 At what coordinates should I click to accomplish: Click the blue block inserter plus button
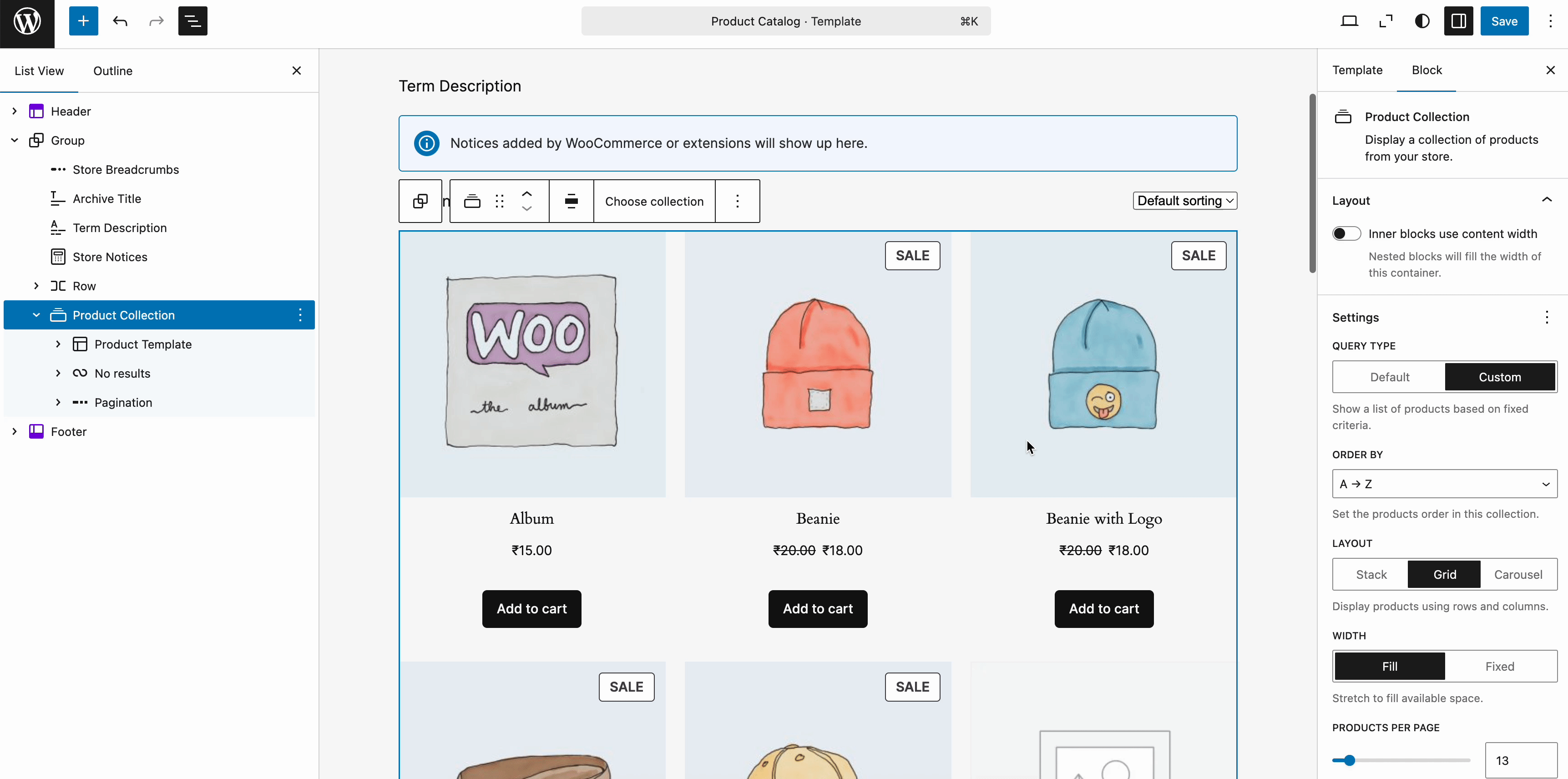(83, 21)
